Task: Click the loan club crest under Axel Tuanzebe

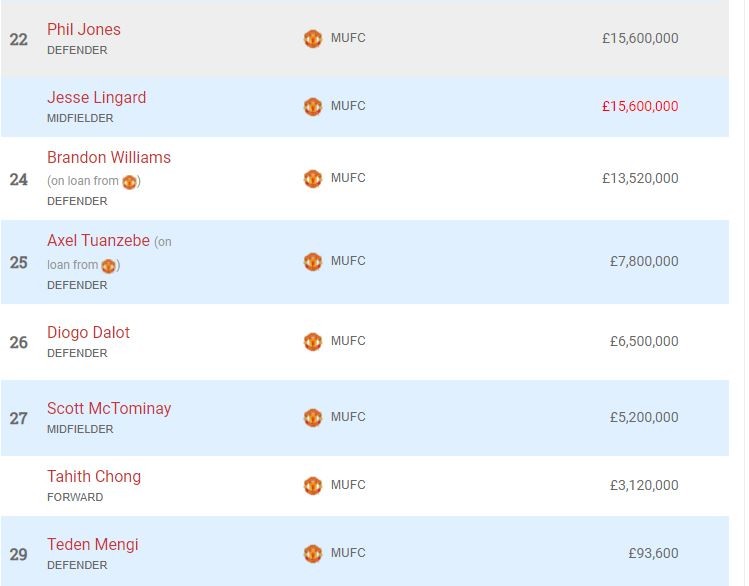Action: tap(109, 266)
